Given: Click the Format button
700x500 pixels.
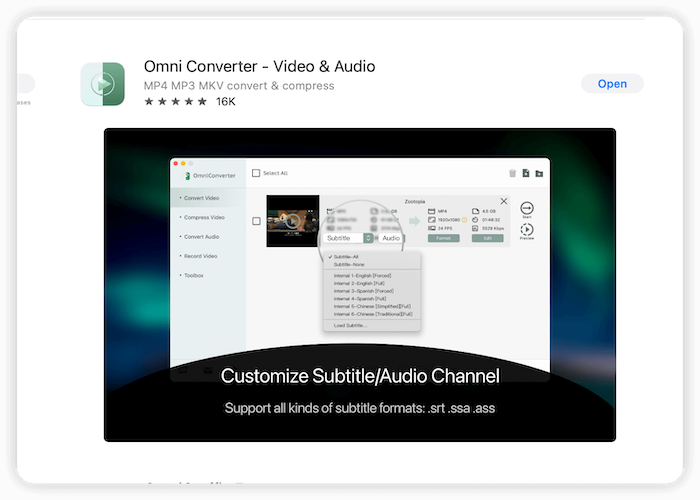Looking at the screenshot, I should point(442,238).
